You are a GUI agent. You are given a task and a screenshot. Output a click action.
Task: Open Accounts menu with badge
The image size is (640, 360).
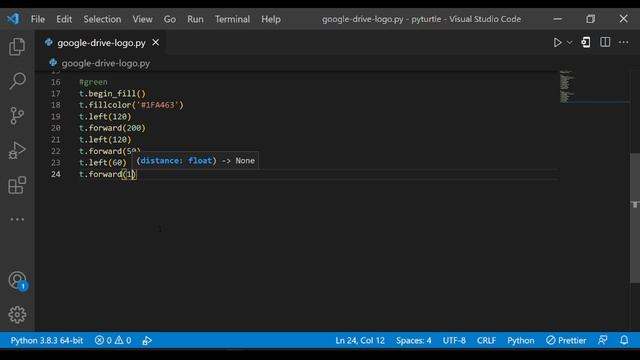(18, 281)
